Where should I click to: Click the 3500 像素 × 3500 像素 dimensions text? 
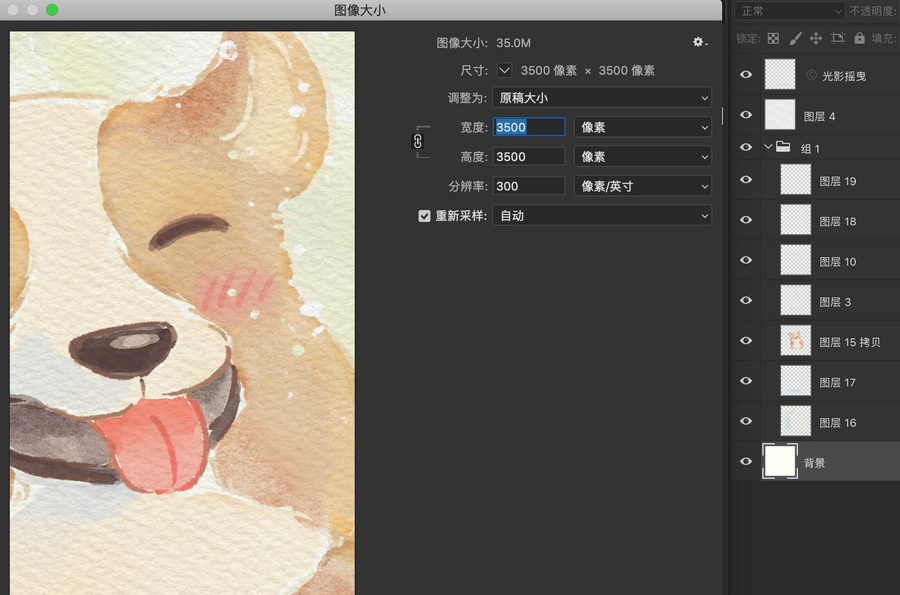point(588,70)
